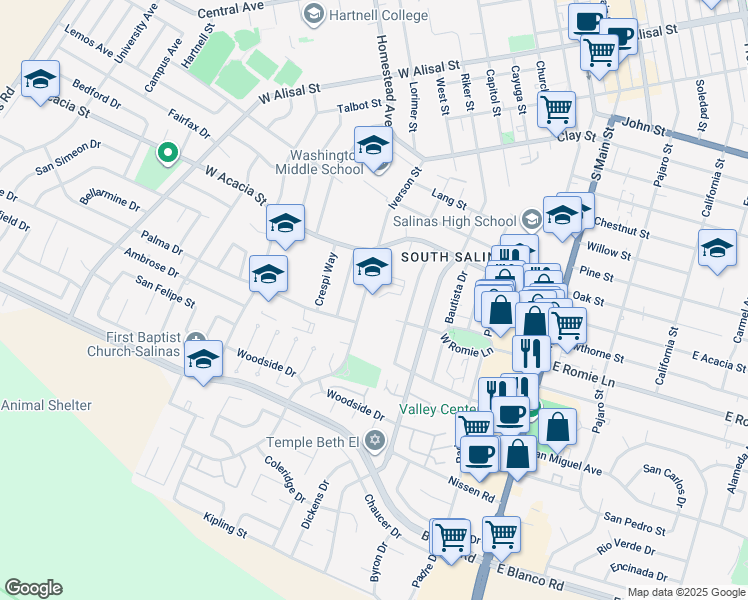Click the school marker near Ambrose Dr
This screenshot has width=748, height=600.
(x=268, y=274)
